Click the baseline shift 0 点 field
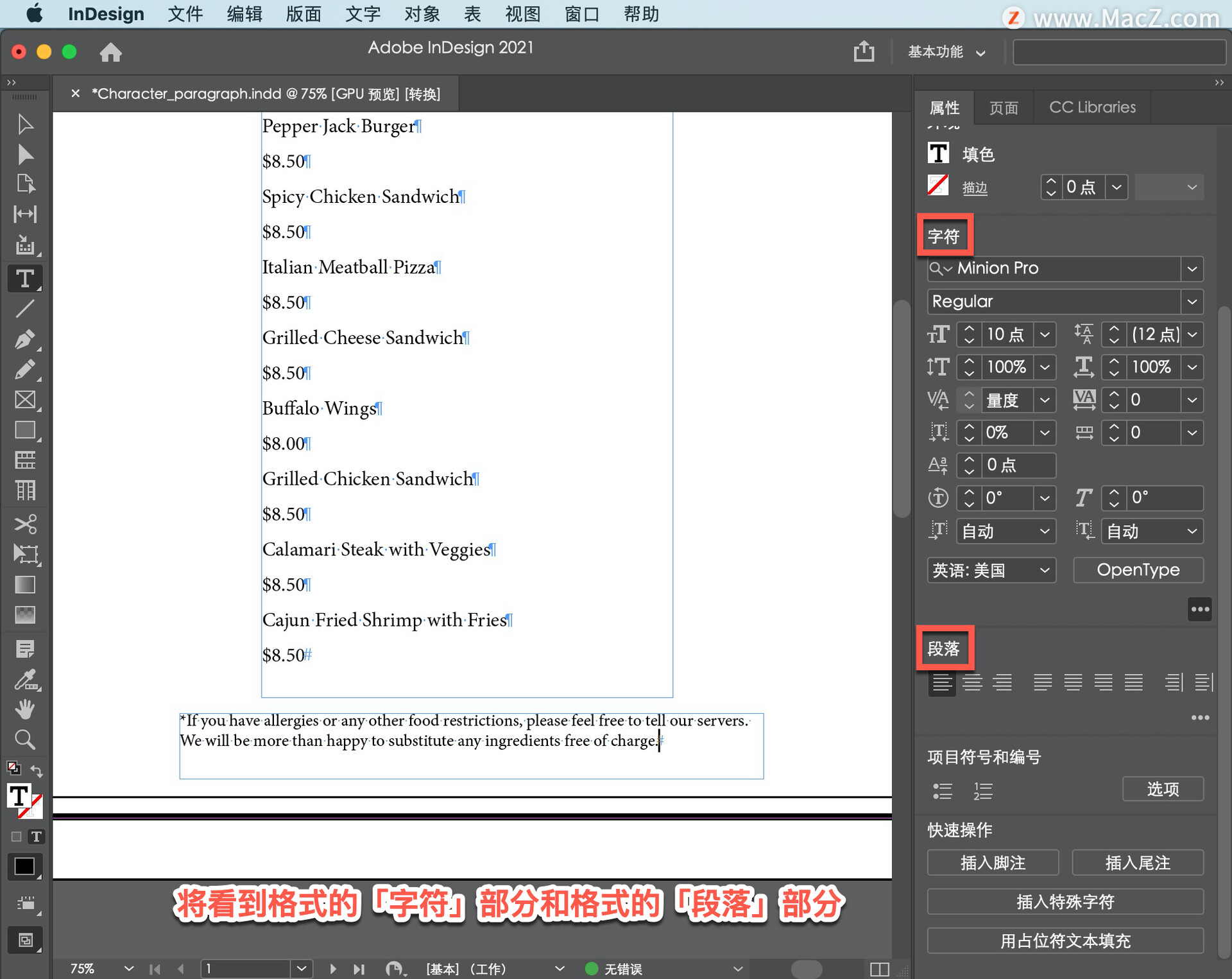Viewport: 1232px width, 979px height. 1018,465
